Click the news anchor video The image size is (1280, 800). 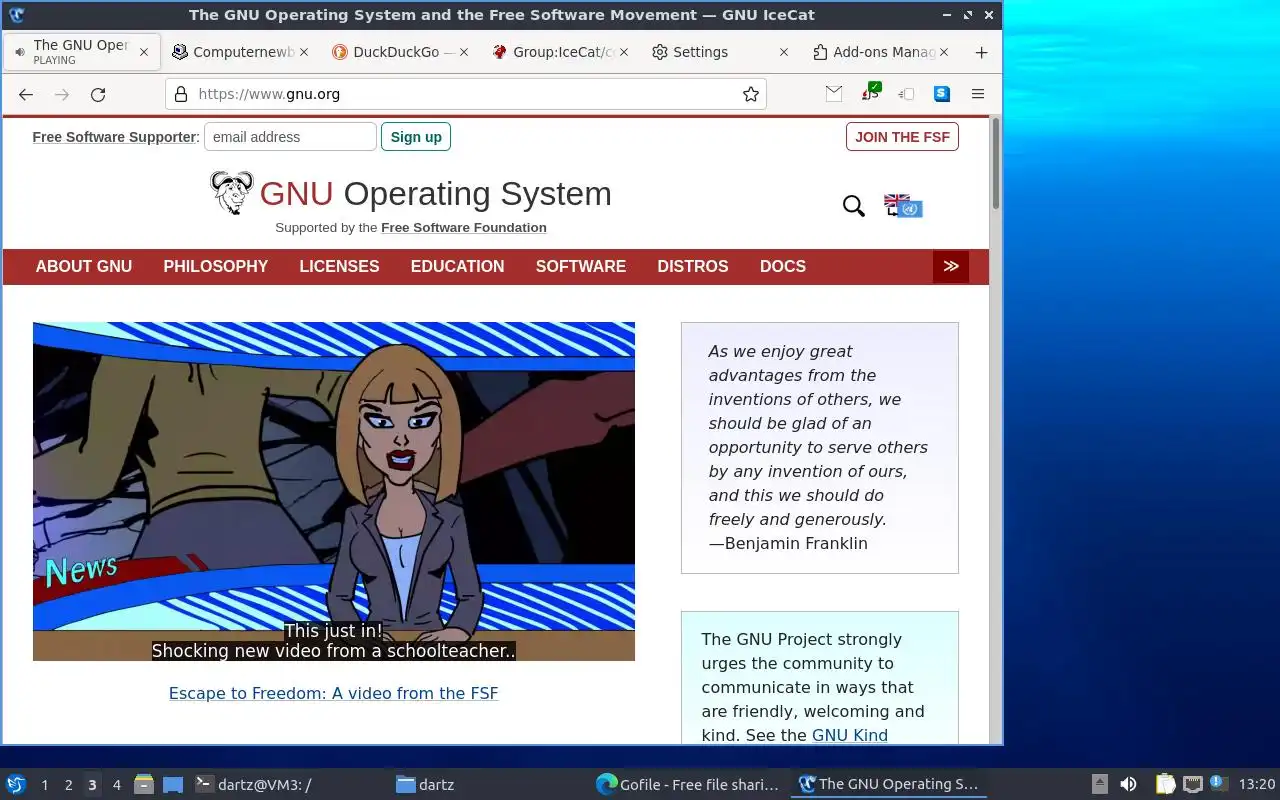(334, 491)
